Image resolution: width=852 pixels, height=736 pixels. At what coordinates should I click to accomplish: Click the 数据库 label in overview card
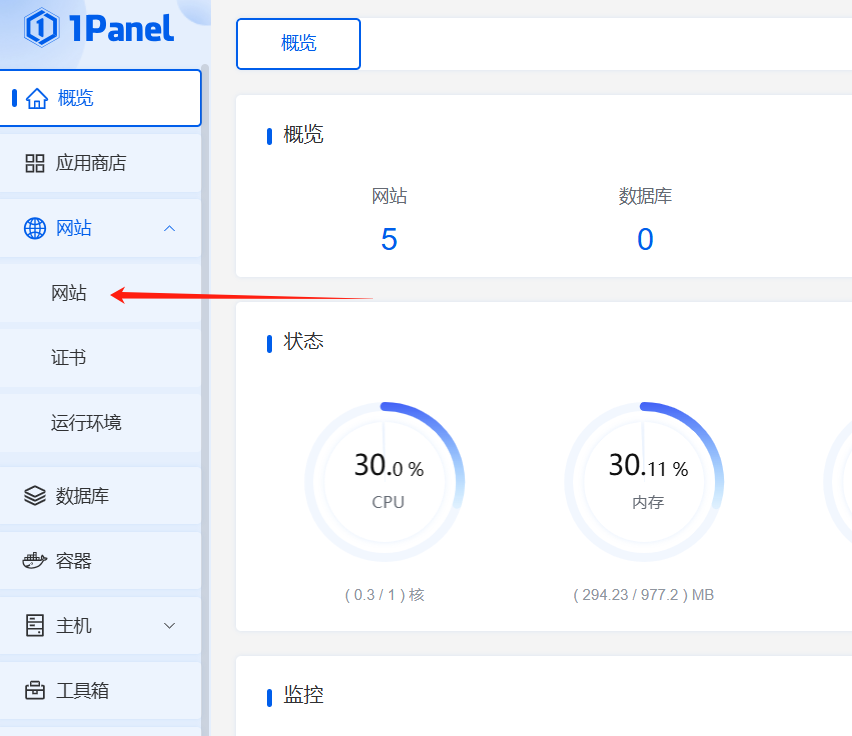coord(645,196)
